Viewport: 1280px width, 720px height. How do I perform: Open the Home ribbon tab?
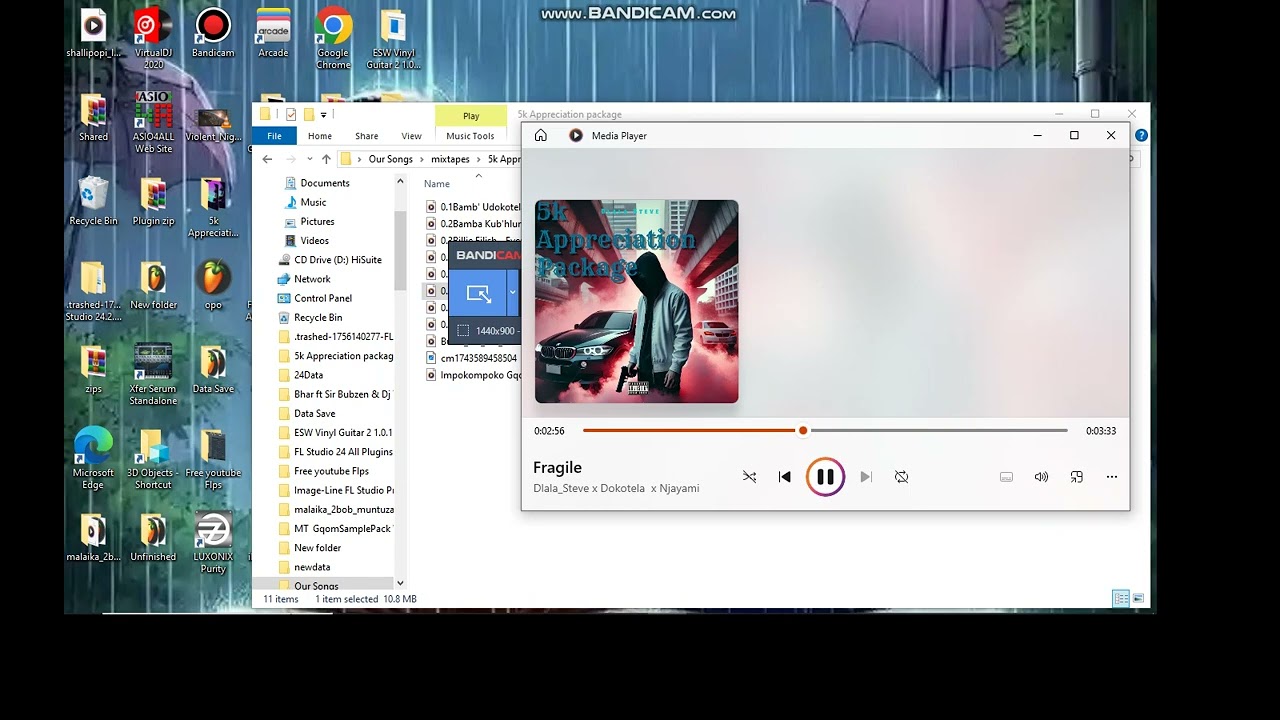320,136
